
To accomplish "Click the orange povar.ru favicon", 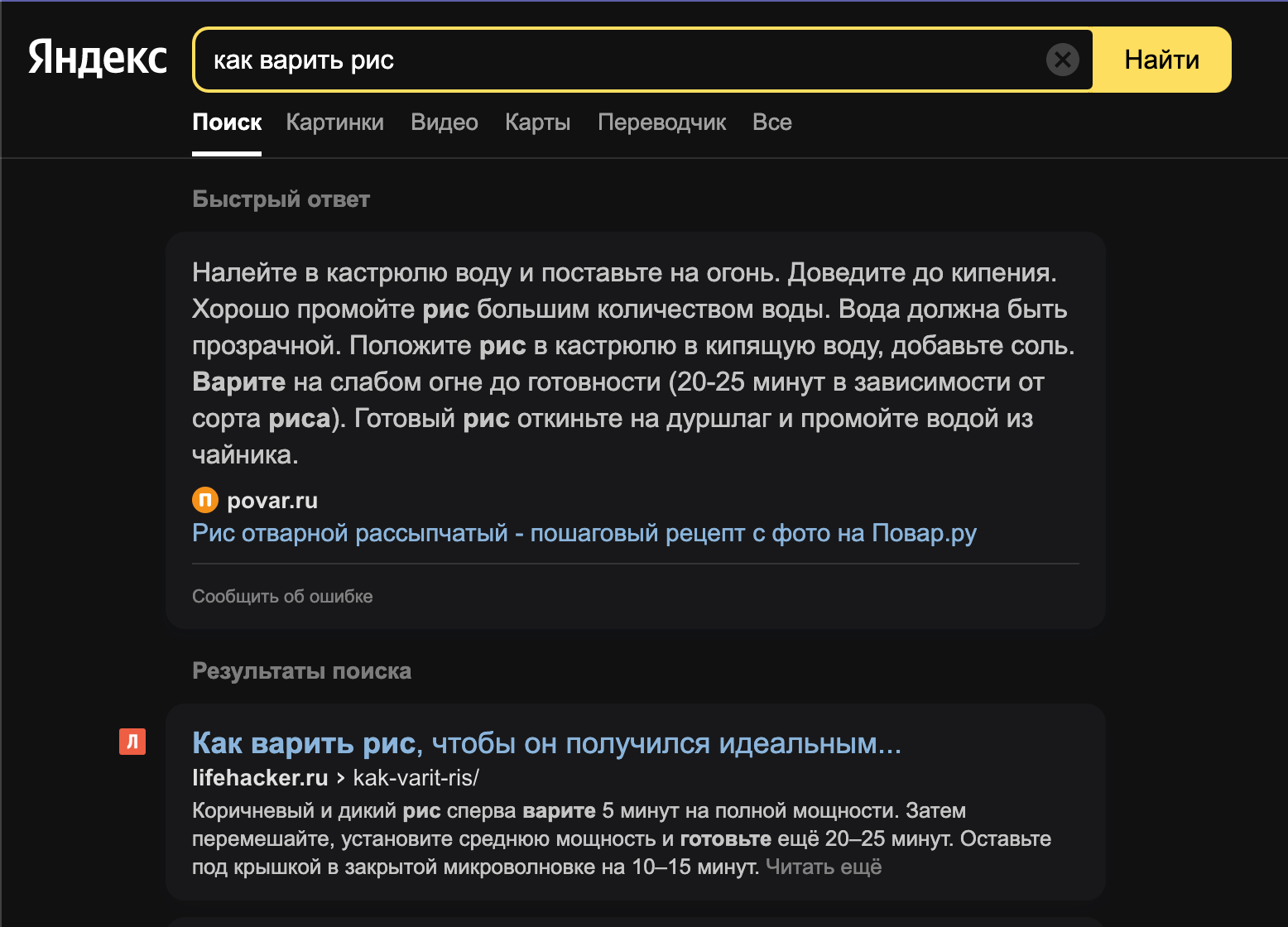I will pos(204,500).
